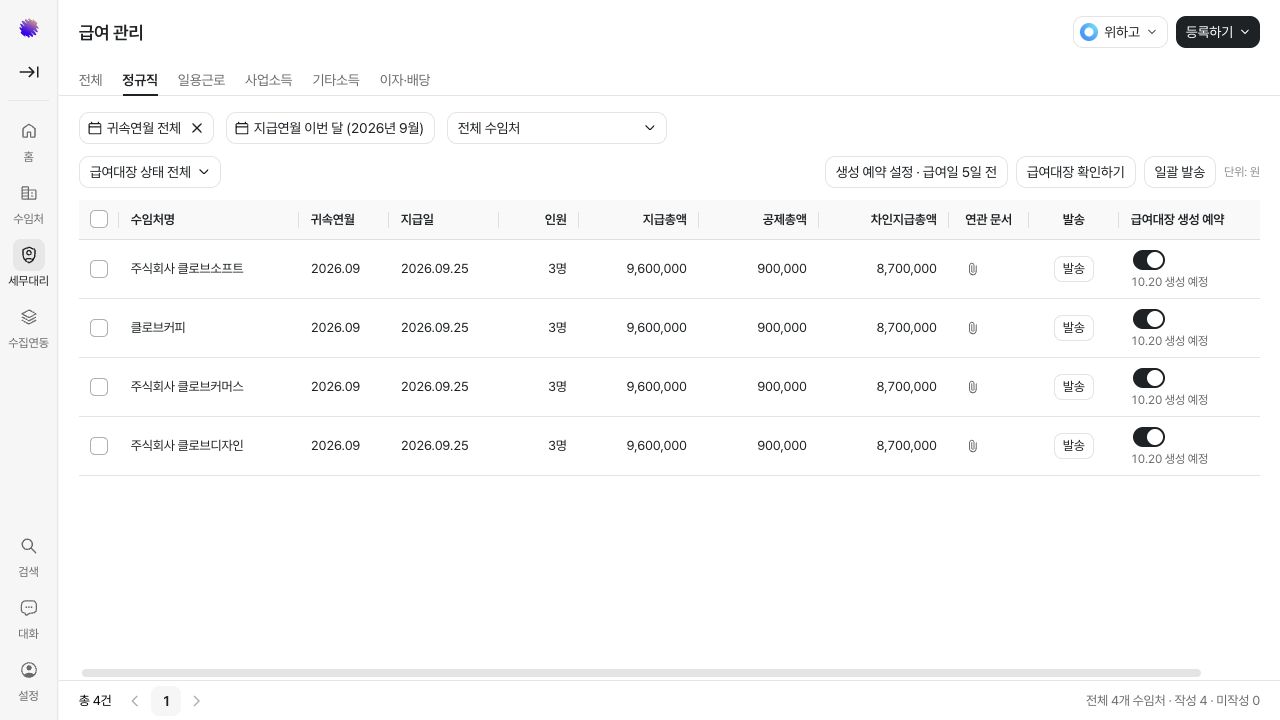Switch to the 기타소득 tab
Screen dimensions: 1280x720
(x=336, y=80)
